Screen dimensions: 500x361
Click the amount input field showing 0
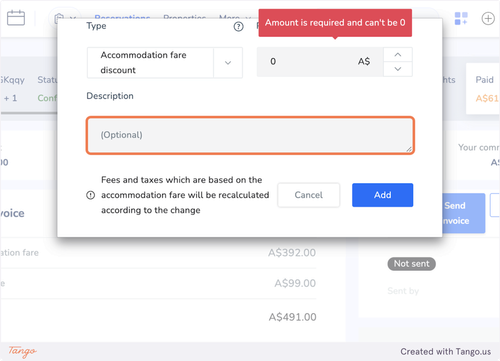pyautogui.click(x=319, y=62)
